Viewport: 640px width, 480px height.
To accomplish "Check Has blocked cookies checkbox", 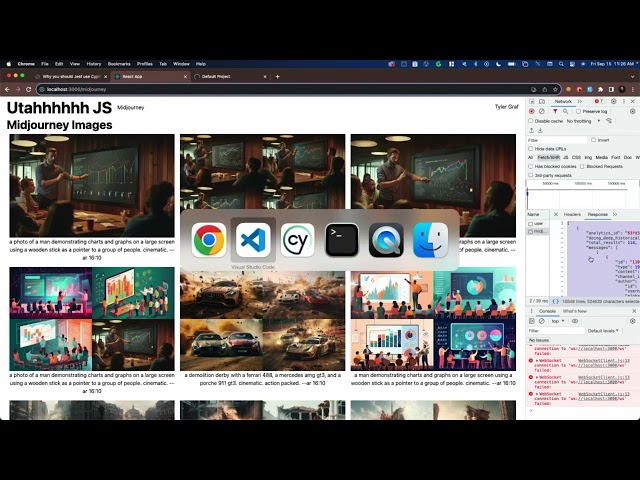I will click(x=531, y=167).
